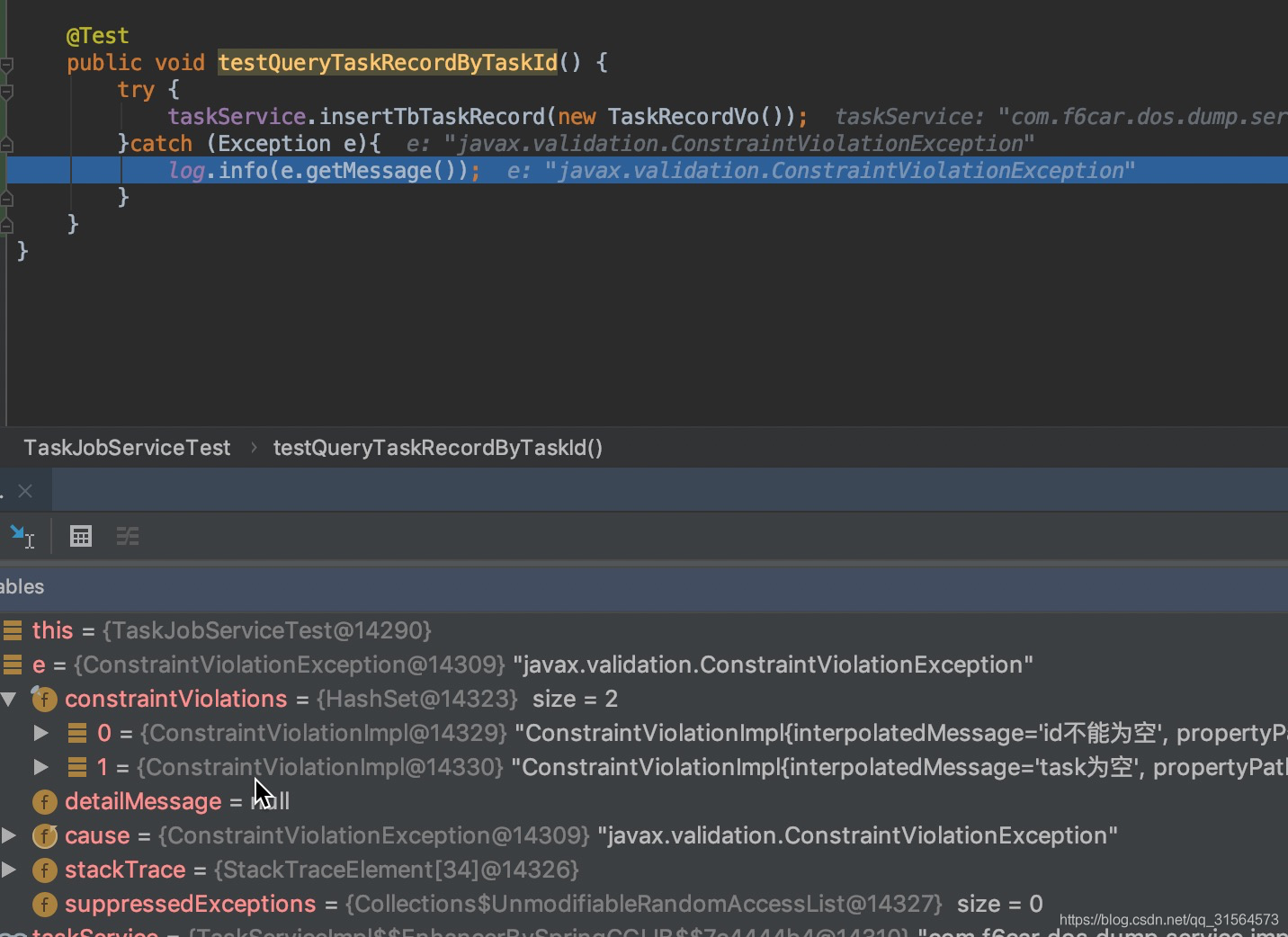Click the field icon next to detailMessage
The image size is (1288, 937).
[44, 801]
